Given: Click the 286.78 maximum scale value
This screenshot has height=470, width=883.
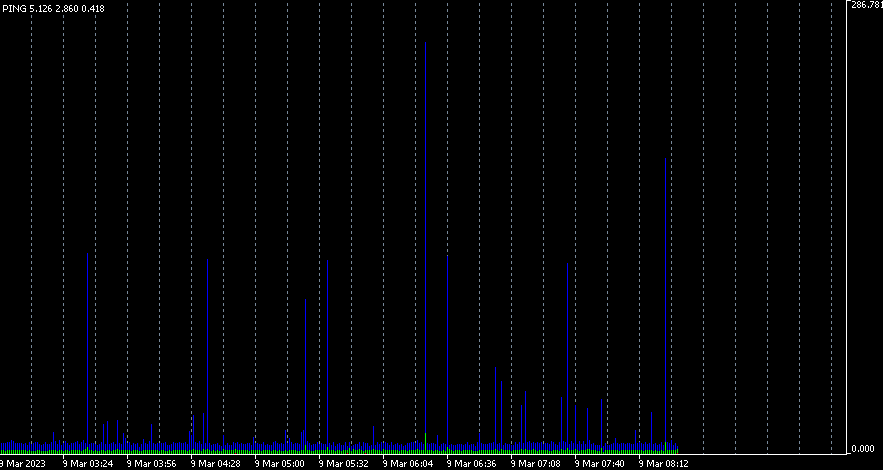Looking at the screenshot, I should click(x=867, y=5).
